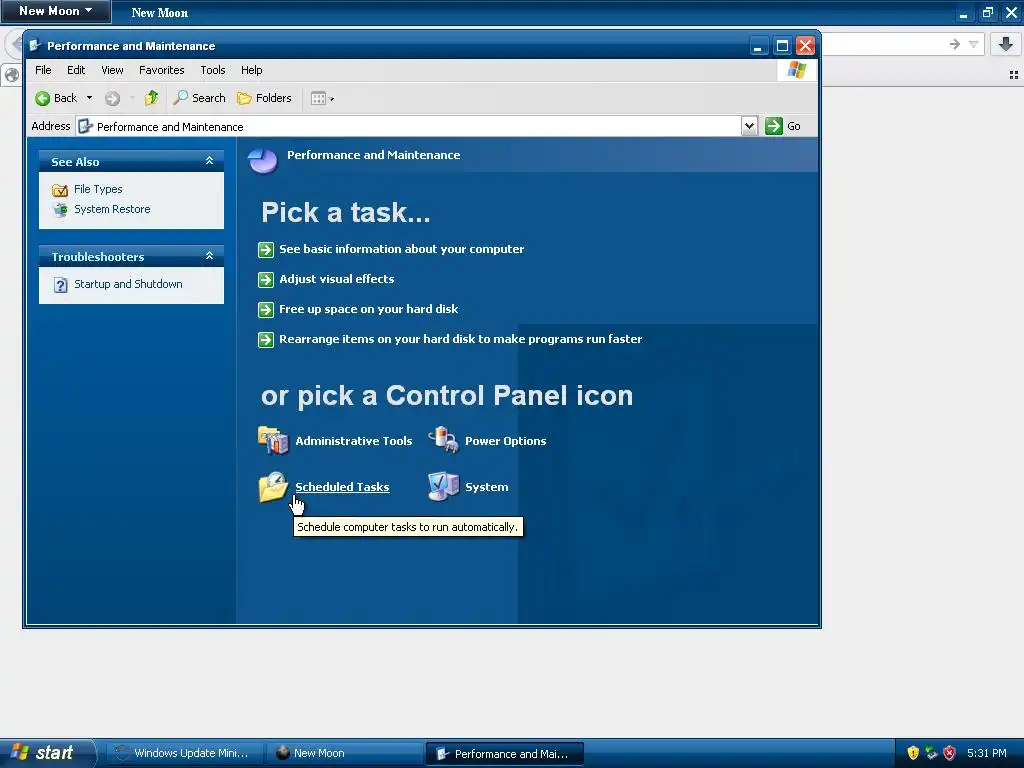This screenshot has width=1024, height=768.
Task: Select Free up space on your hard disk
Action: 368,309
